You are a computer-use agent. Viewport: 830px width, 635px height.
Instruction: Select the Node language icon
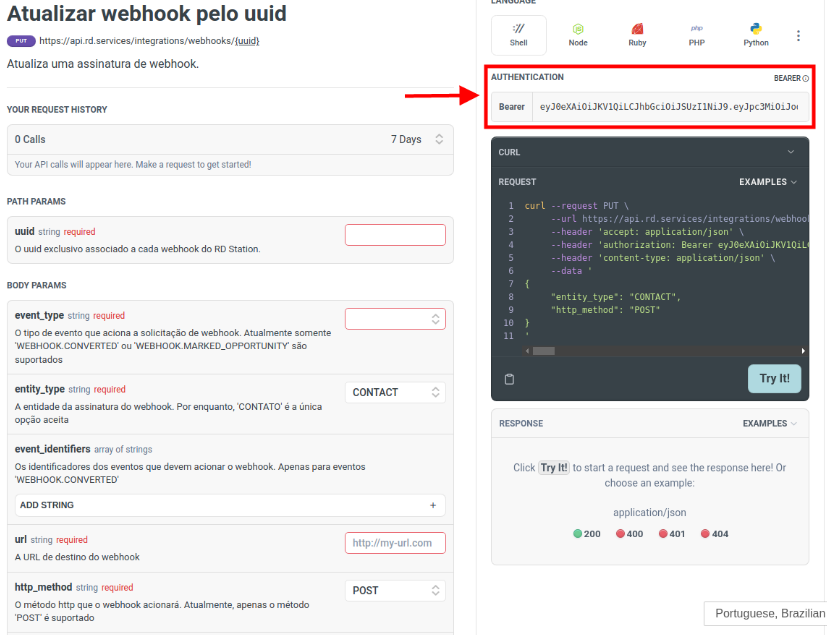click(578, 35)
